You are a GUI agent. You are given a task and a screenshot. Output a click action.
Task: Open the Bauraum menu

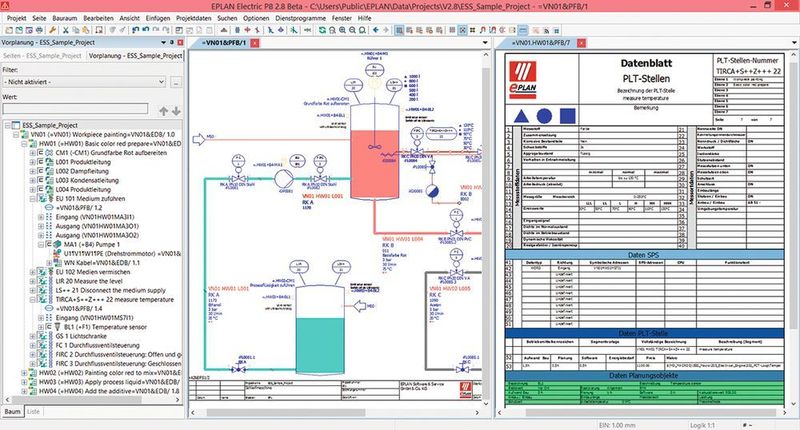(x=64, y=18)
